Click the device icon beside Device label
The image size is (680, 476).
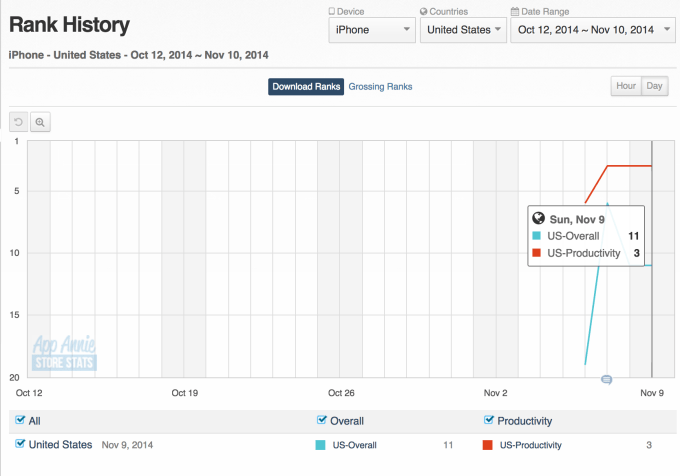click(x=333, y=11)
